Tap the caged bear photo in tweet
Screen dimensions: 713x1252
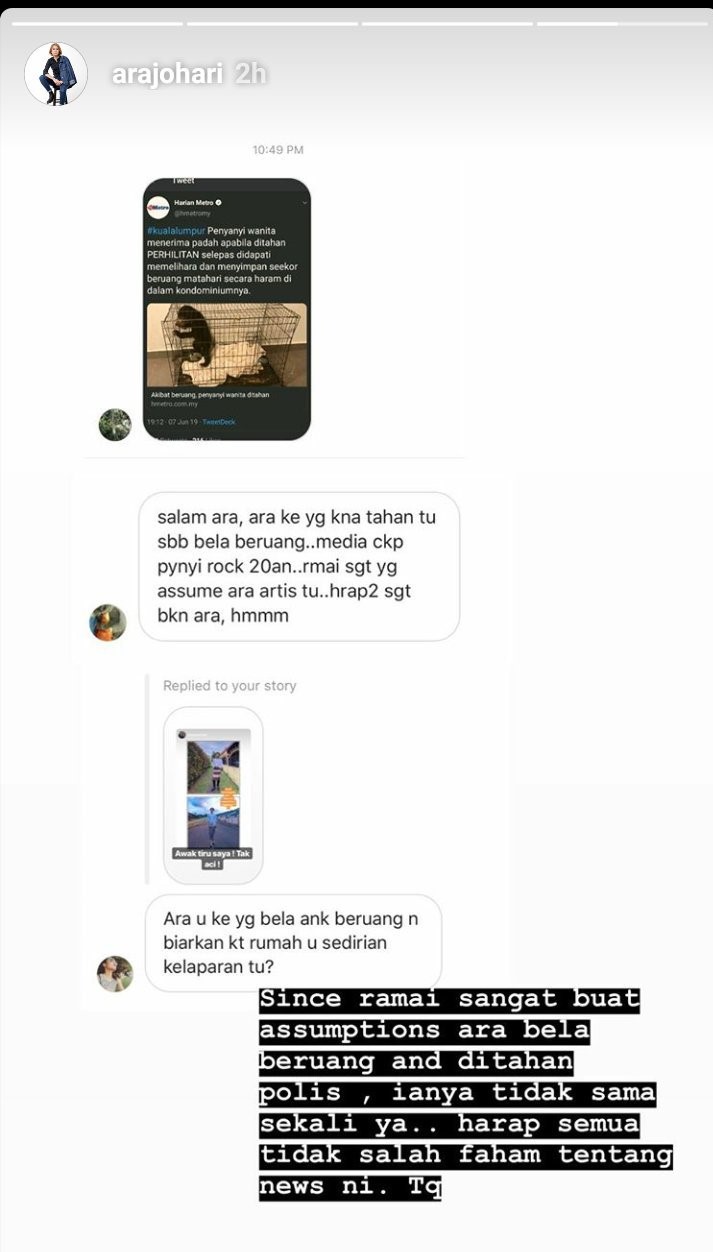[x=227, y=345]
